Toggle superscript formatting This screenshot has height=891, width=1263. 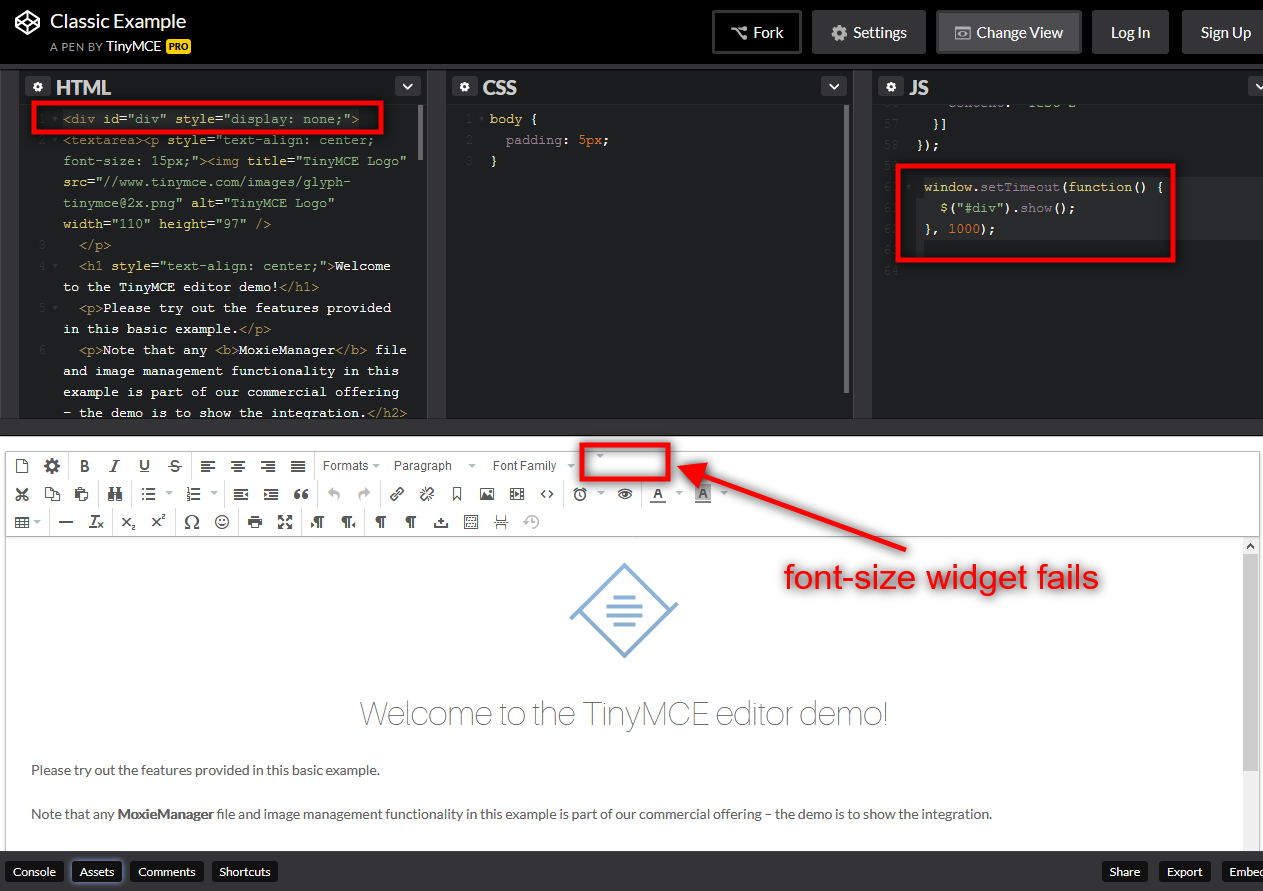pyautogui.click(x=158, y=522)
